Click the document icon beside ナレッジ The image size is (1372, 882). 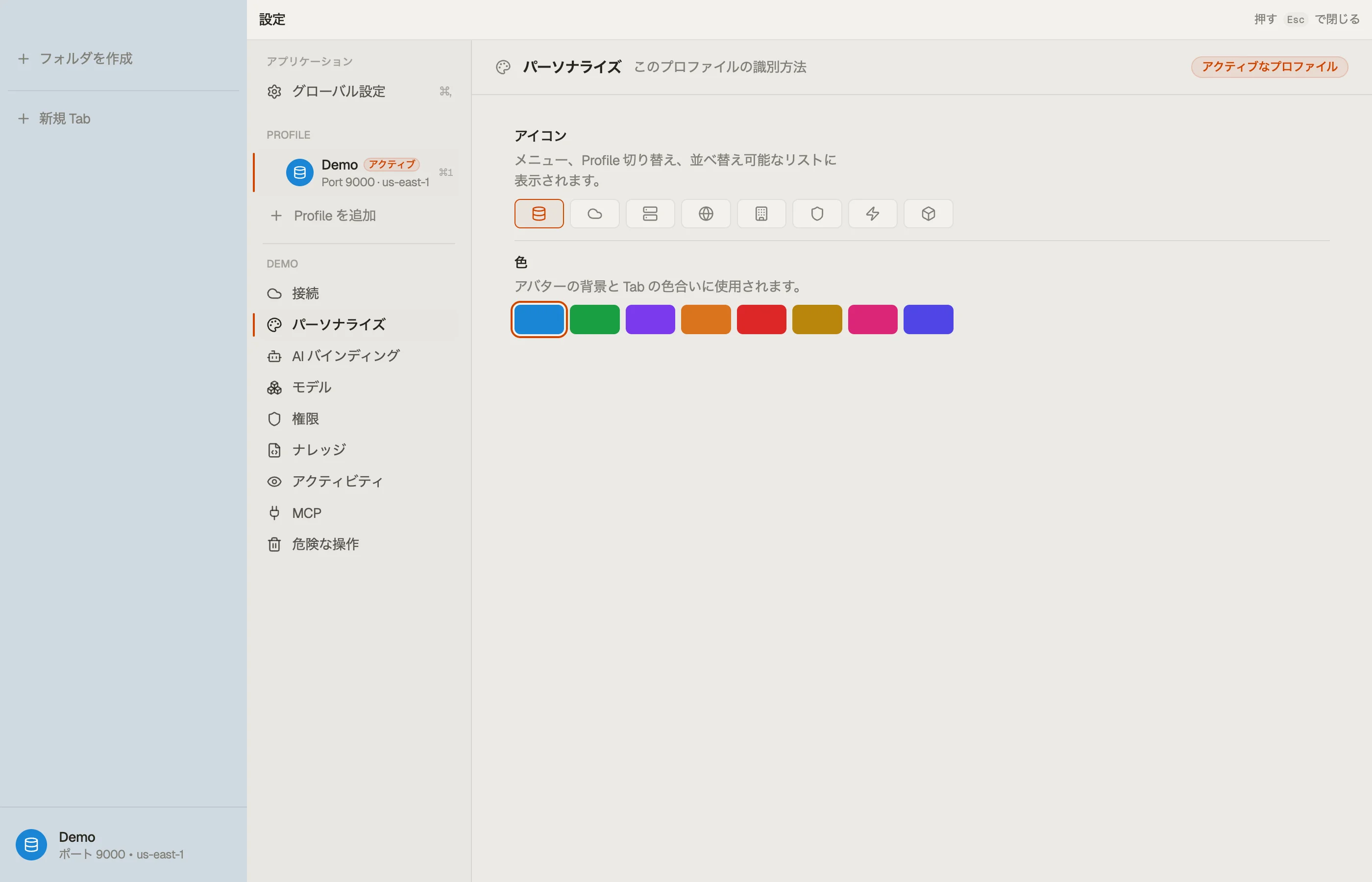click(274, 450)
